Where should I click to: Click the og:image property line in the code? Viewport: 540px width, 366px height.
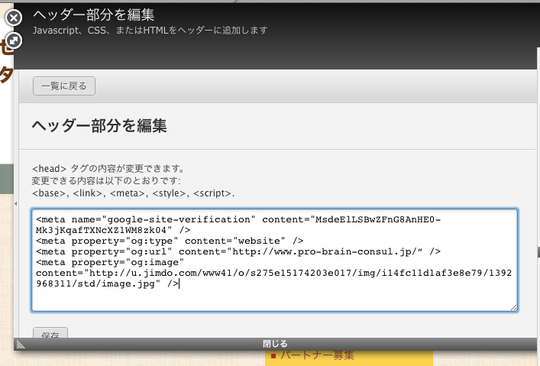click(110, 262)
